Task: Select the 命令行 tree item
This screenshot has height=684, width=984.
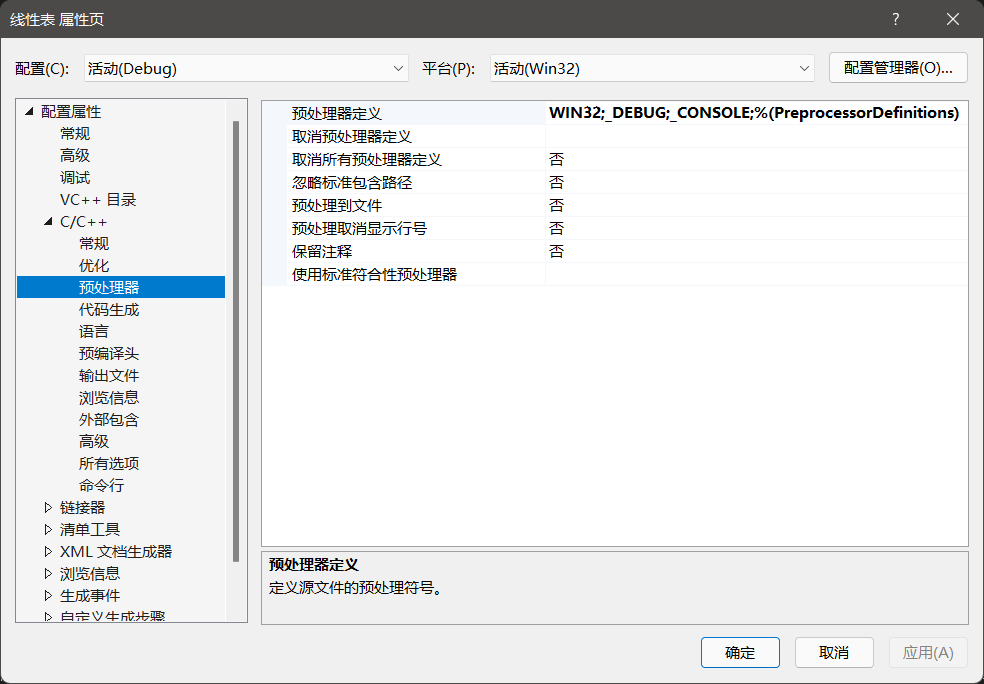Action: pyautogui.click(x=109, y=485)
